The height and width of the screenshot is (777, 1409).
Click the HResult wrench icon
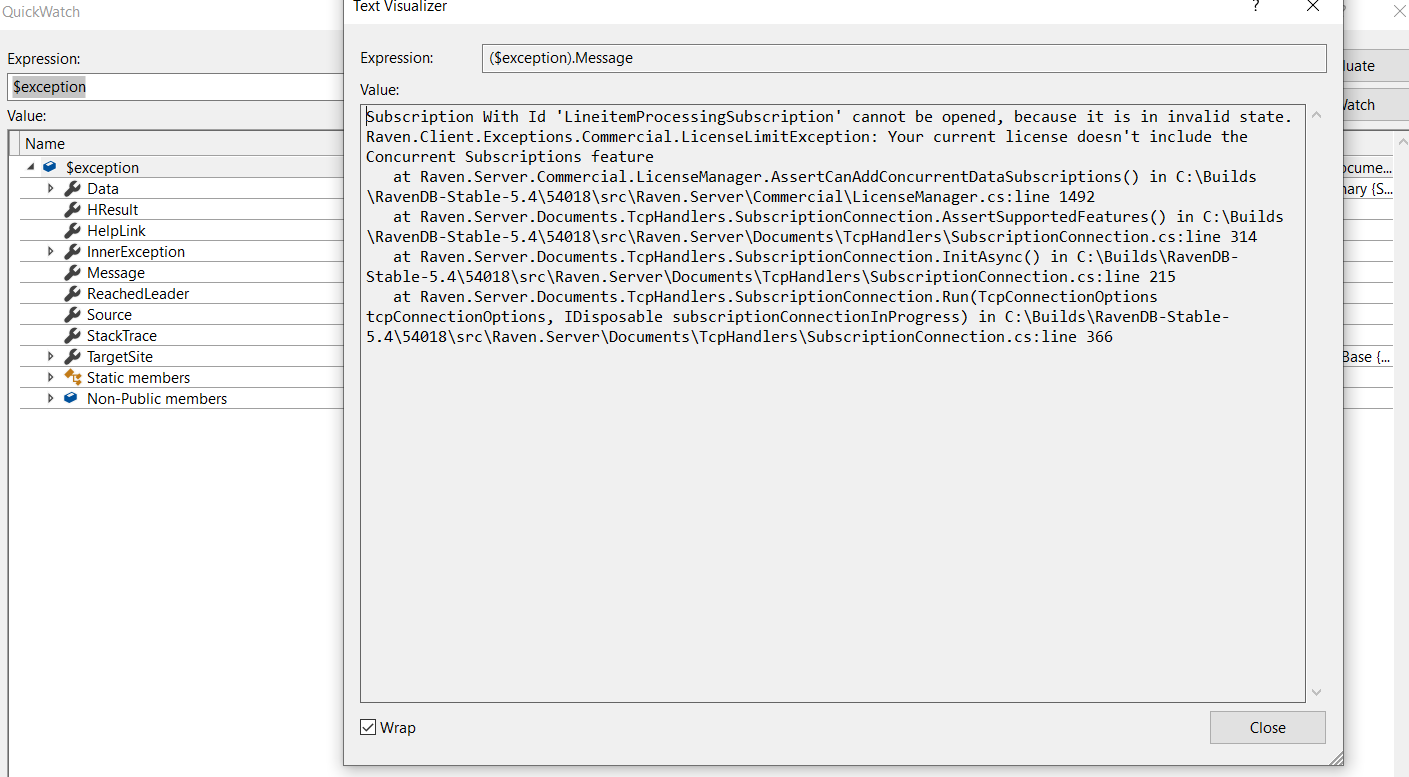pos(72,209)
